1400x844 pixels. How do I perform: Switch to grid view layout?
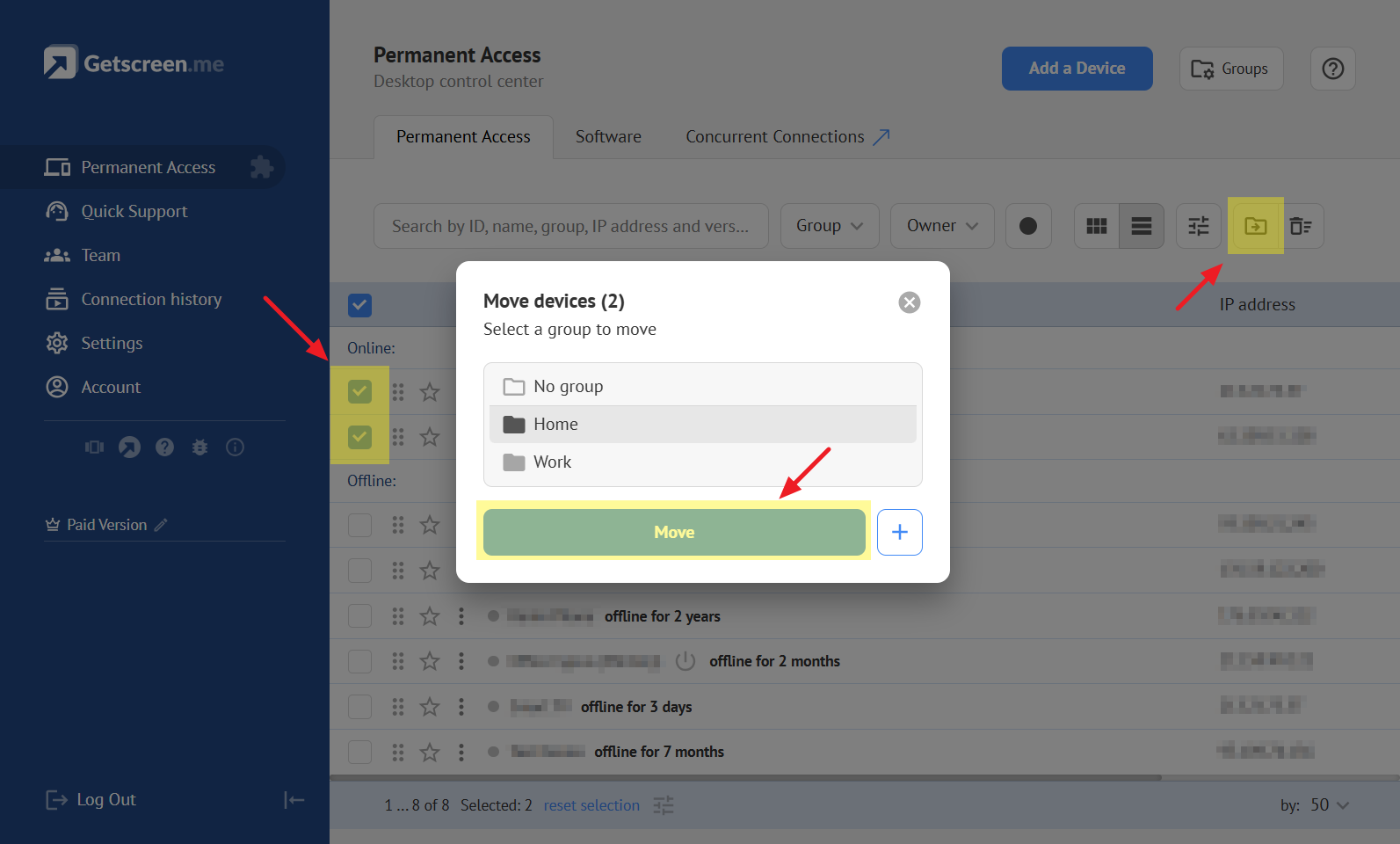1096,226
